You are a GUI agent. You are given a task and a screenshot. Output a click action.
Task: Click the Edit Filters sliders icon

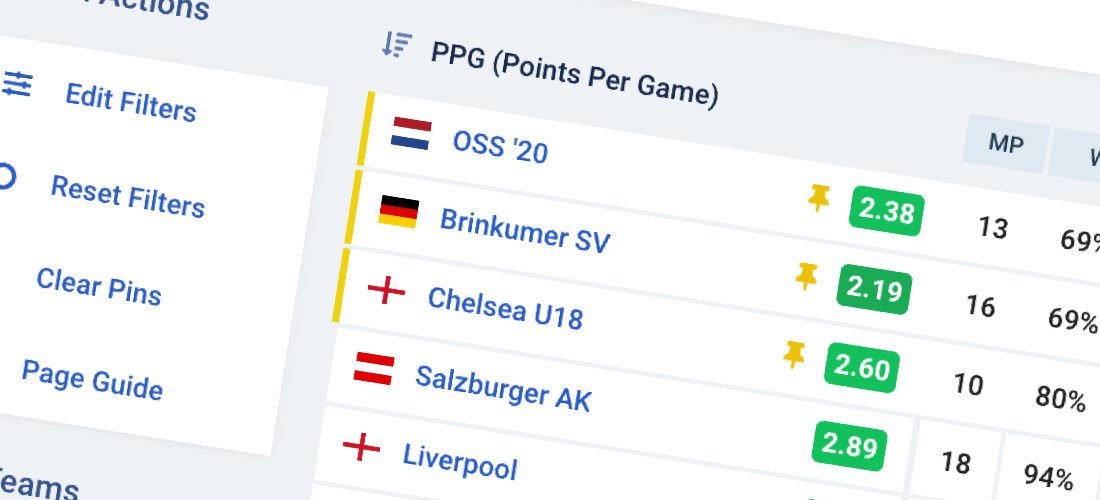(x=16, y=83)
